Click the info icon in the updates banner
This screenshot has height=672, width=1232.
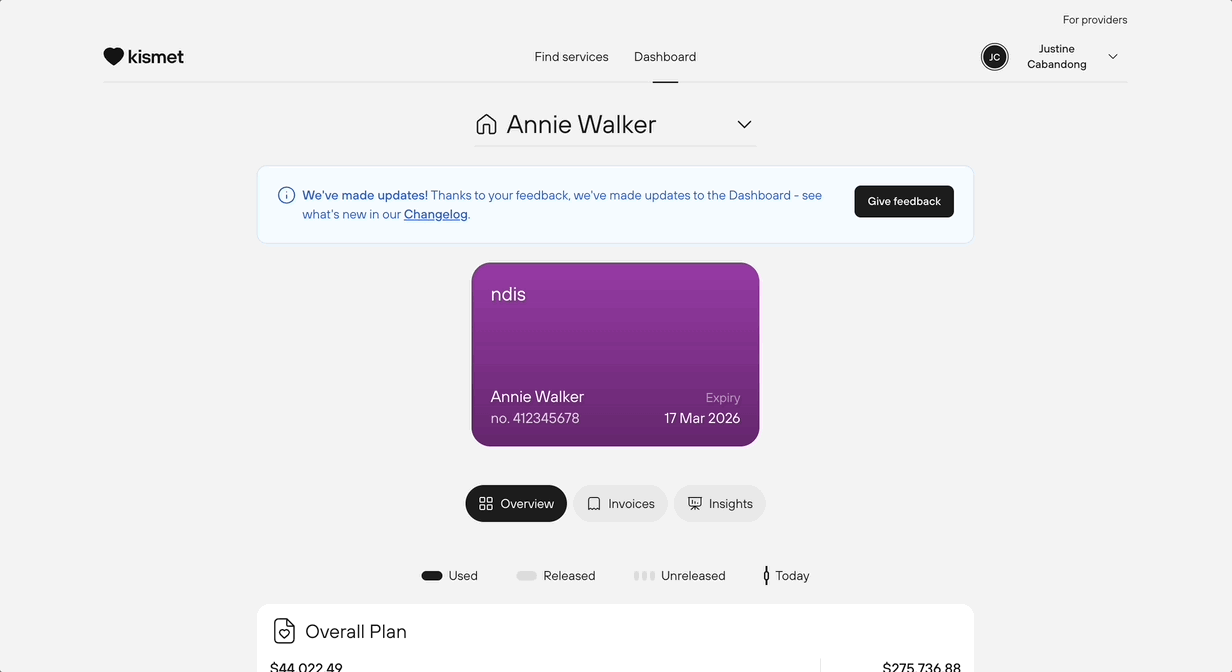coord(286,196)
